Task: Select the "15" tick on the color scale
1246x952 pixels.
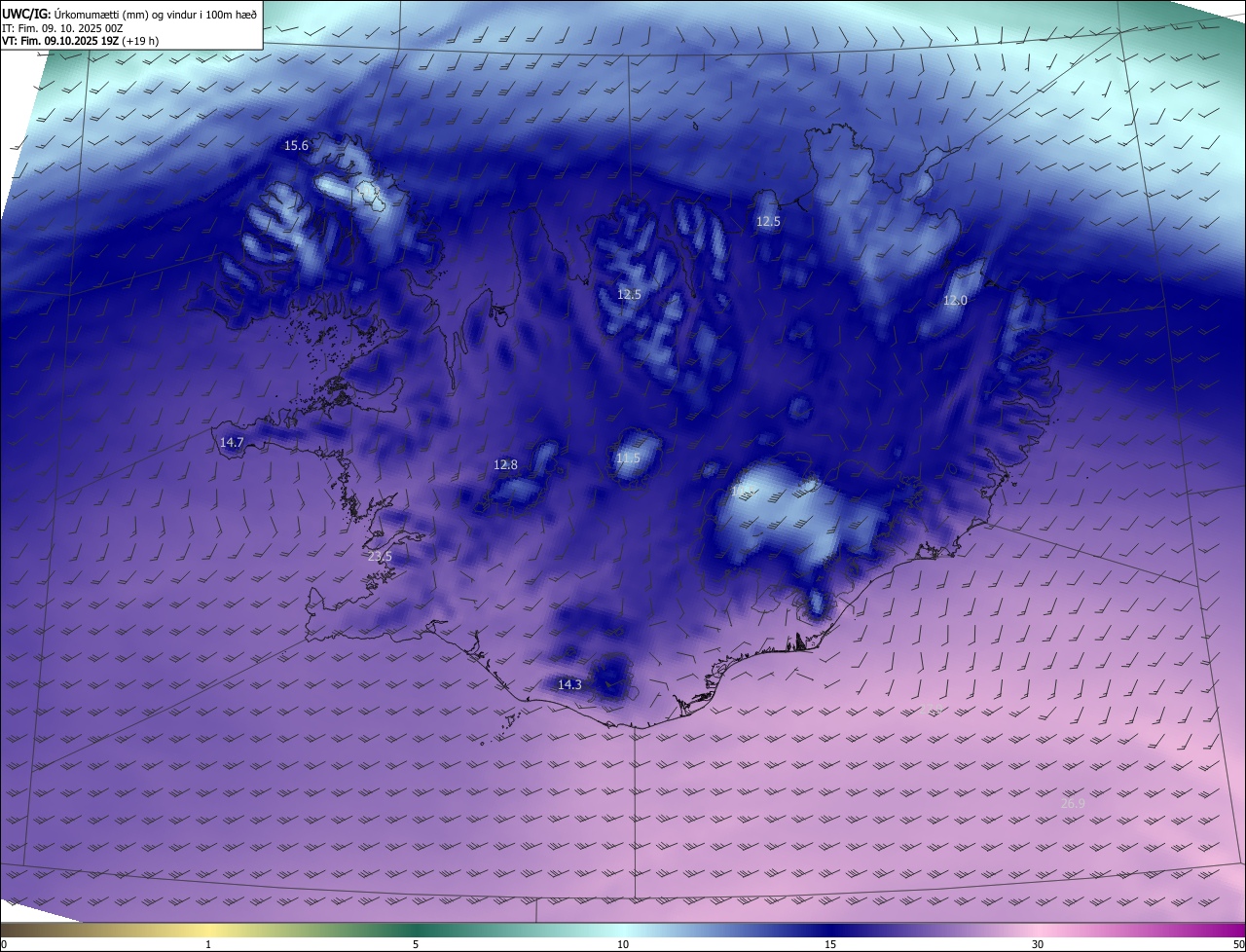Action: tap(830, 944)
